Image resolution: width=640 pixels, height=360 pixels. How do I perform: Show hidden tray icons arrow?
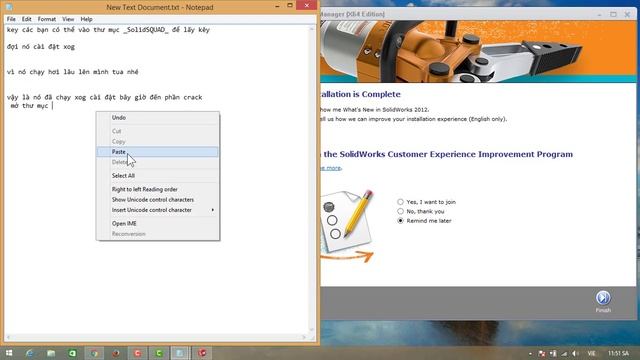click(x=530, y=353)
